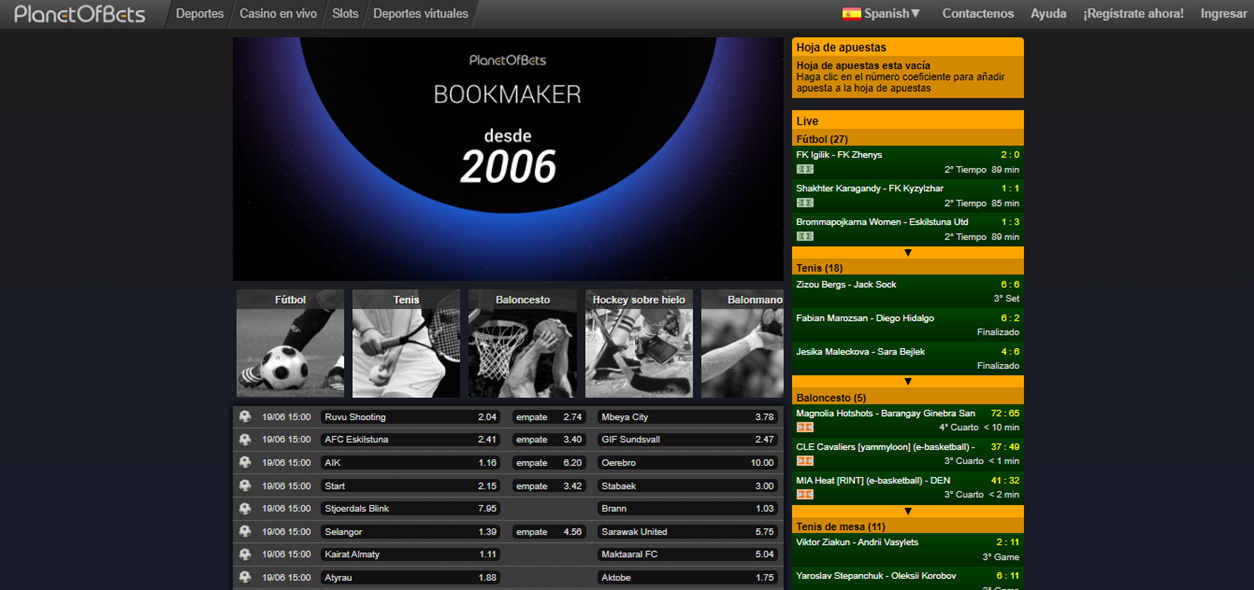Click the Tenis de mesa (11) header
Image resolution: width=1254 pixels, height=590 pixels.
(908, 526)
